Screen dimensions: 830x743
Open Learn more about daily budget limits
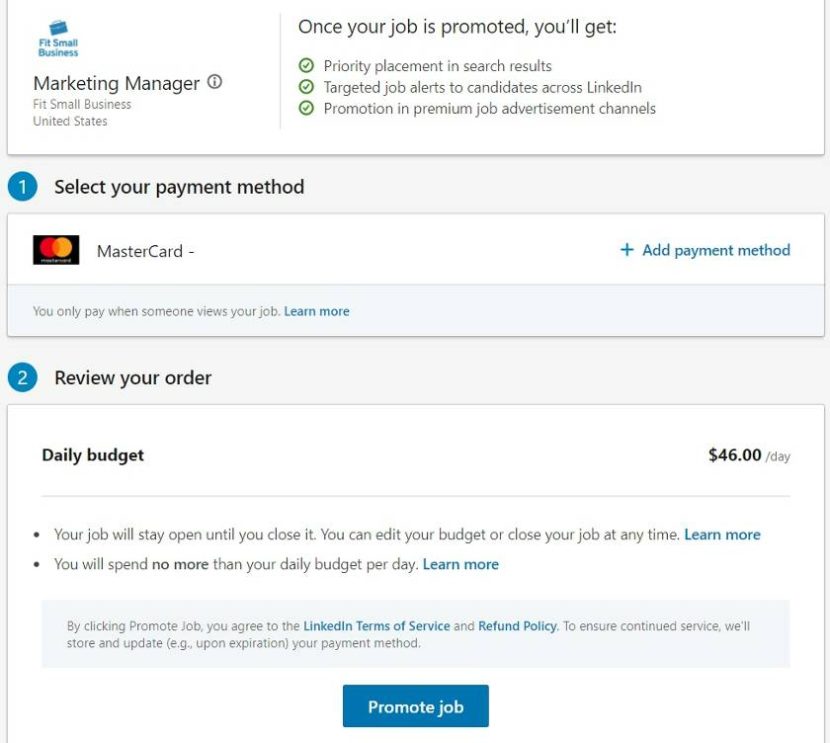pyautogui.click(x=459, y=564)
